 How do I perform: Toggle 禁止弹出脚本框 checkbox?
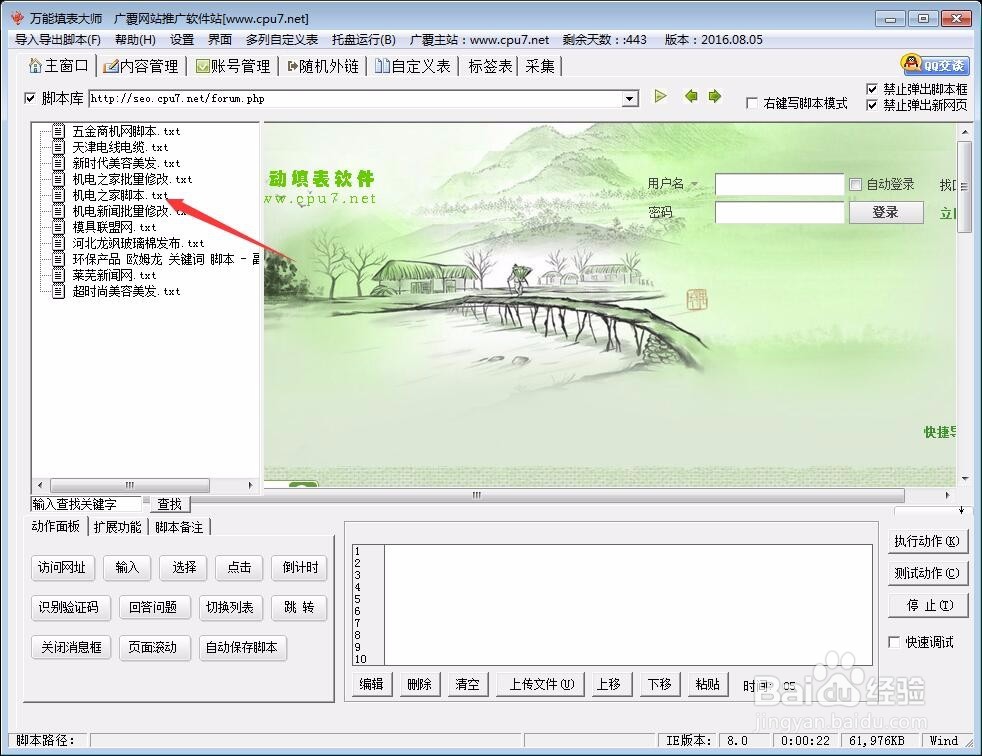click(x=872, y=89)
